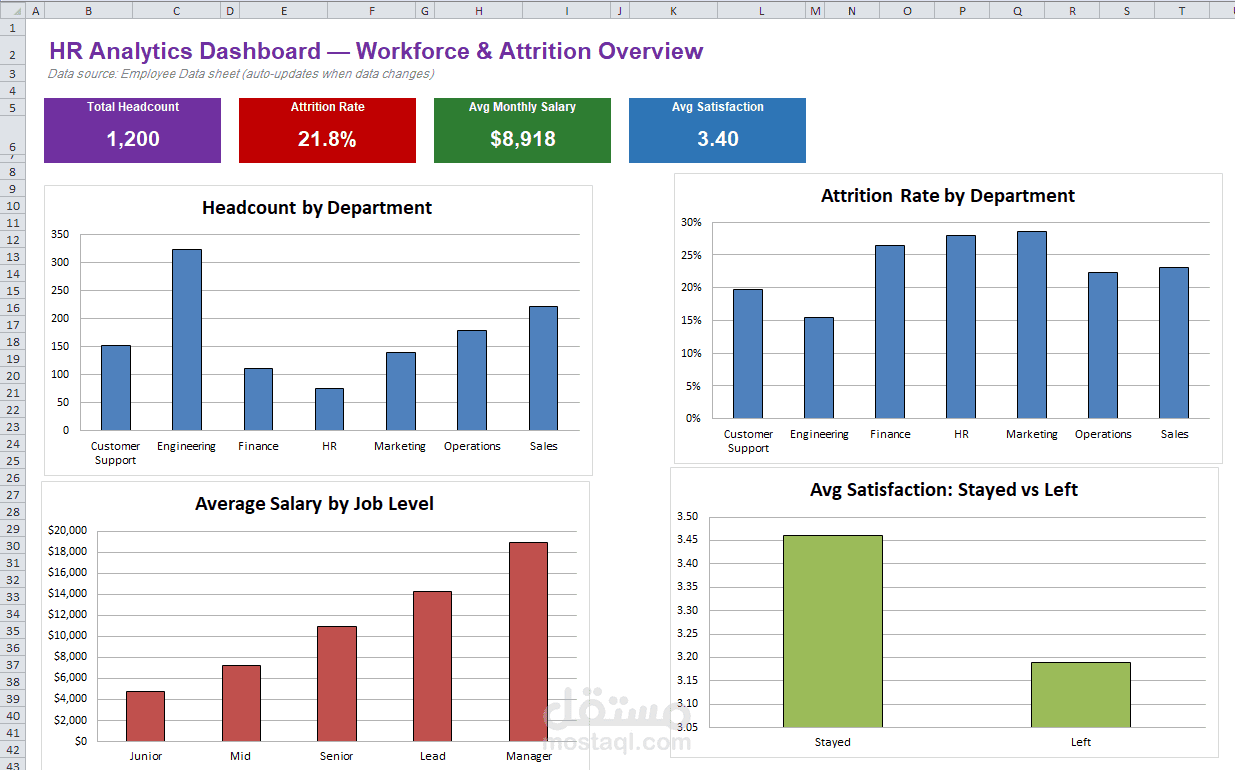Select column L header
Screen dimensions: 1235x770
point(761,11)
